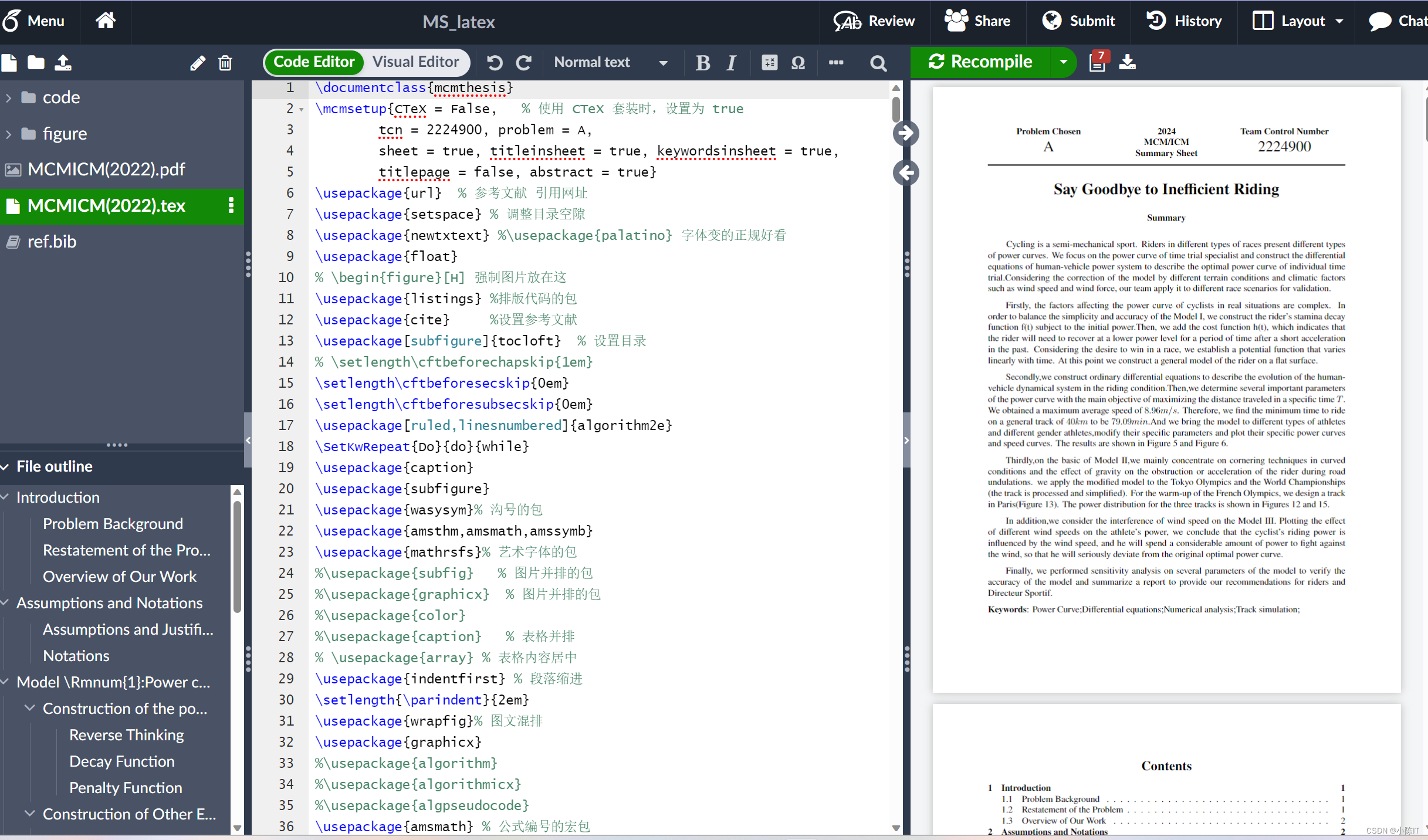Toggle bold formatting

coord(702,63)
